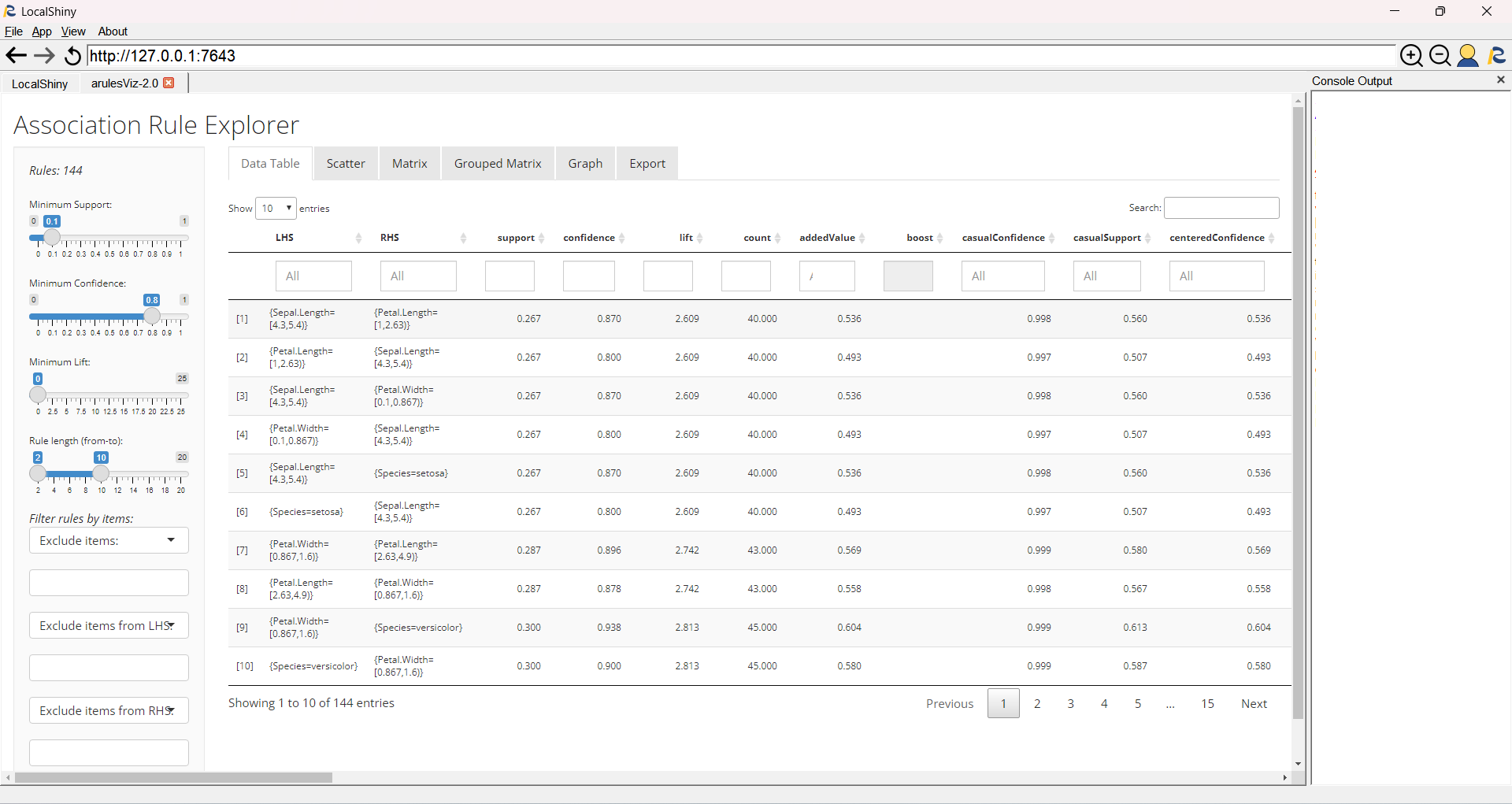Viewport: 1512px width, 804px height.
Task: Close the Console Output panel
Action: 1501,80
